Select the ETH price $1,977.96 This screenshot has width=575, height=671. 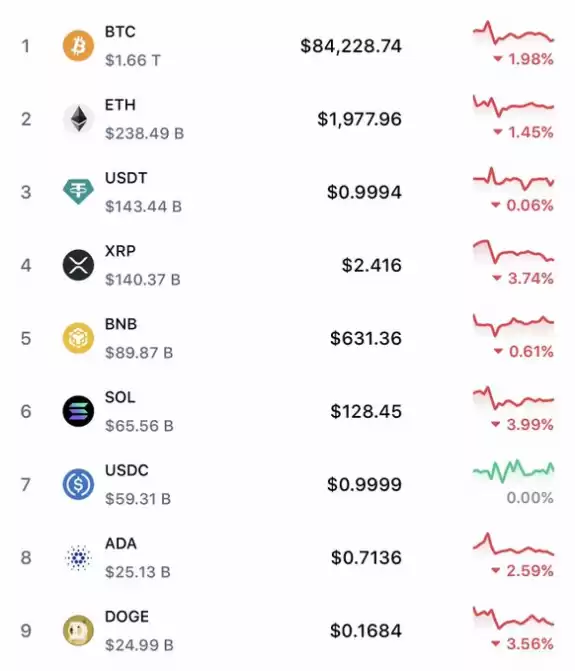(359, 119)
